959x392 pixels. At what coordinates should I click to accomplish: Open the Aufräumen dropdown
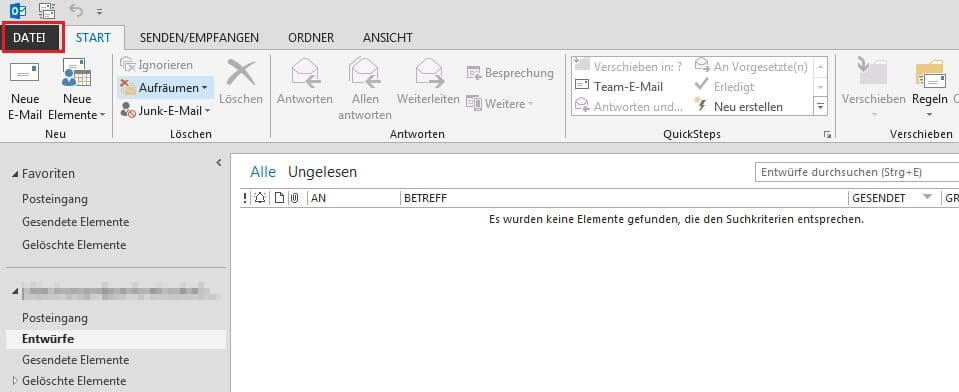click(165, 88)
